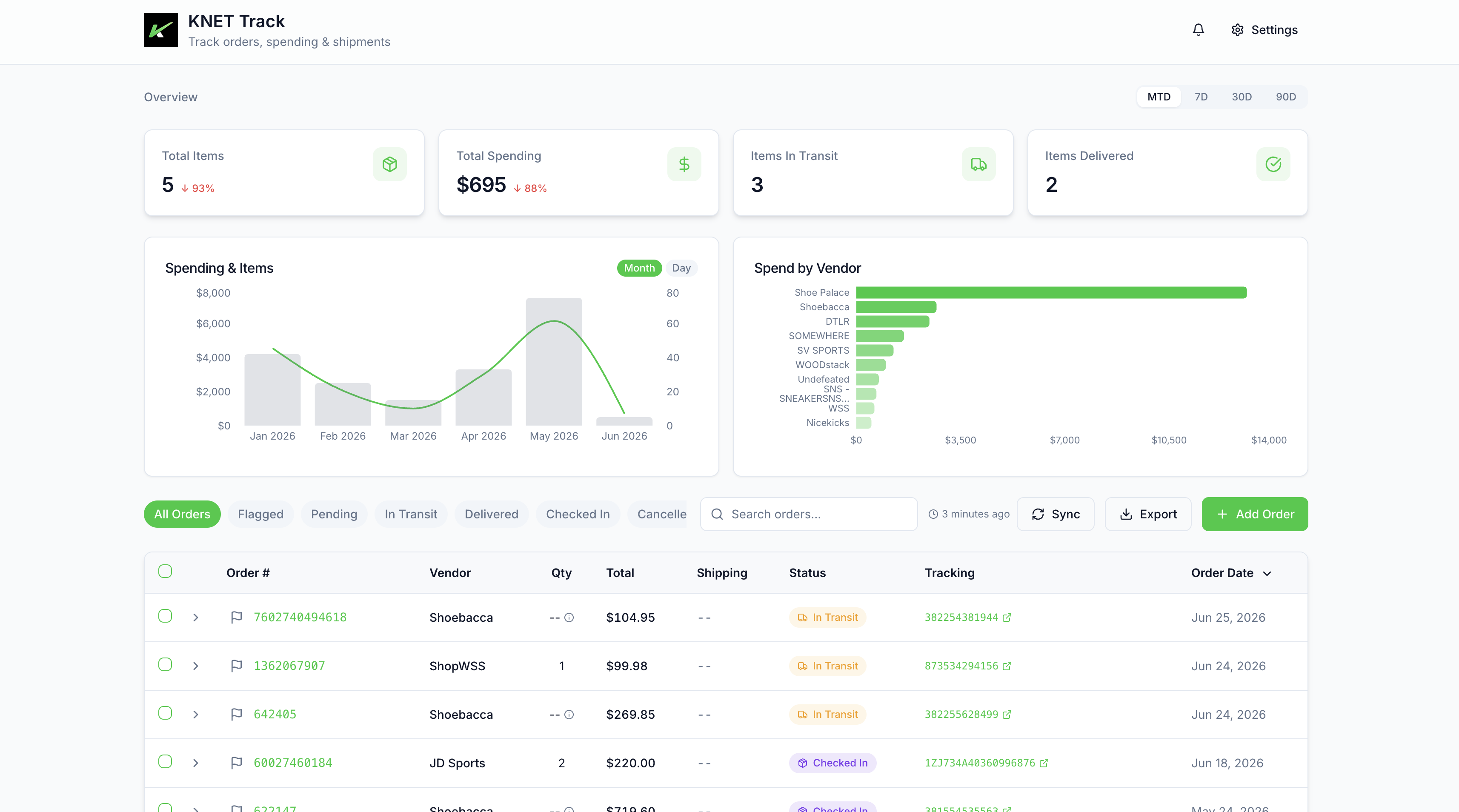Select checkbox for order 7602740494618
Screen dimensions: 1459x812
pos(165,615)
